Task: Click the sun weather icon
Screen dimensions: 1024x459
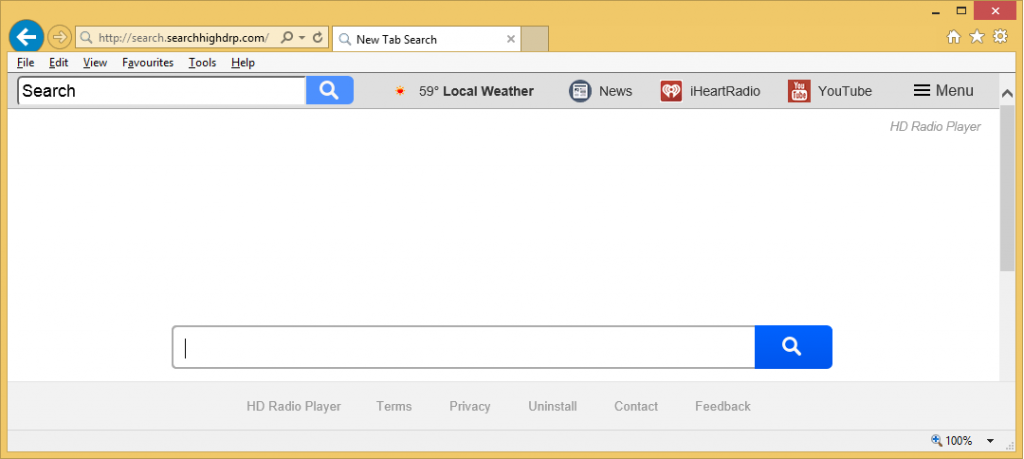Action: tap(400, 91)
